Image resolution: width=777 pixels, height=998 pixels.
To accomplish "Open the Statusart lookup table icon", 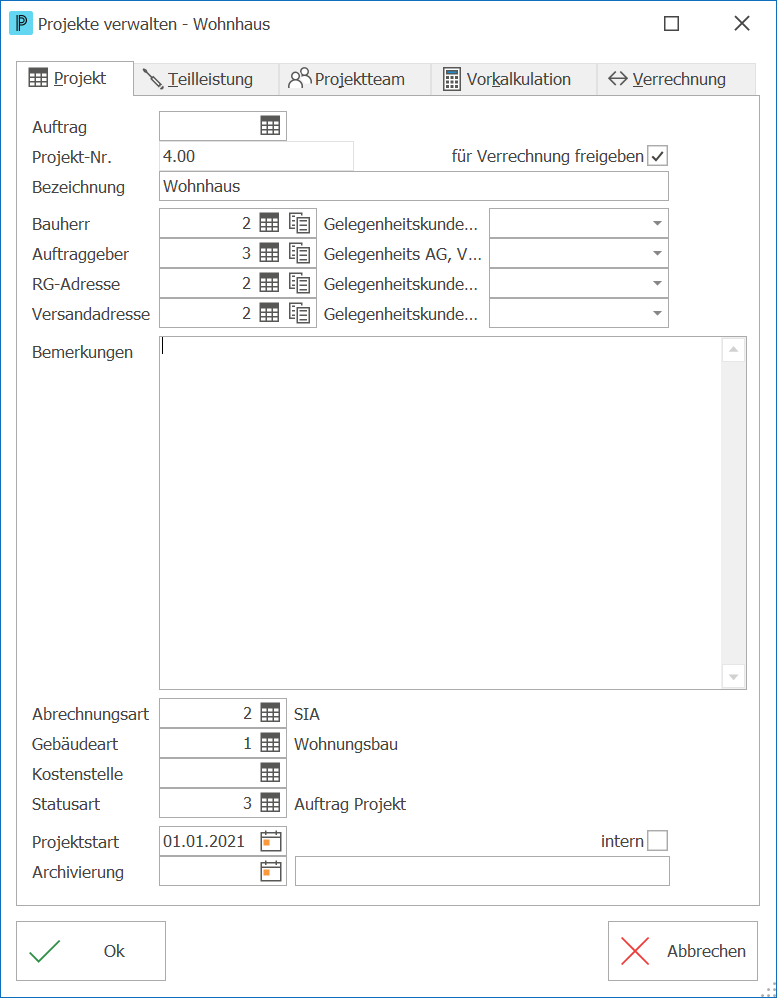I will pos(270,803).
